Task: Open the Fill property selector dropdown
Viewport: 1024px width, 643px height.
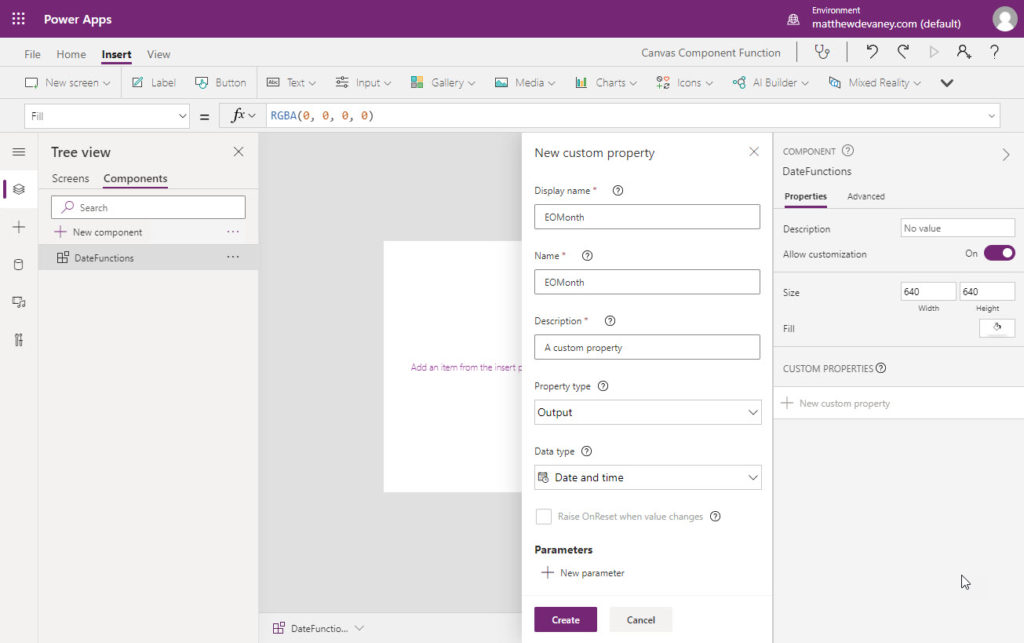Action: 107,116
